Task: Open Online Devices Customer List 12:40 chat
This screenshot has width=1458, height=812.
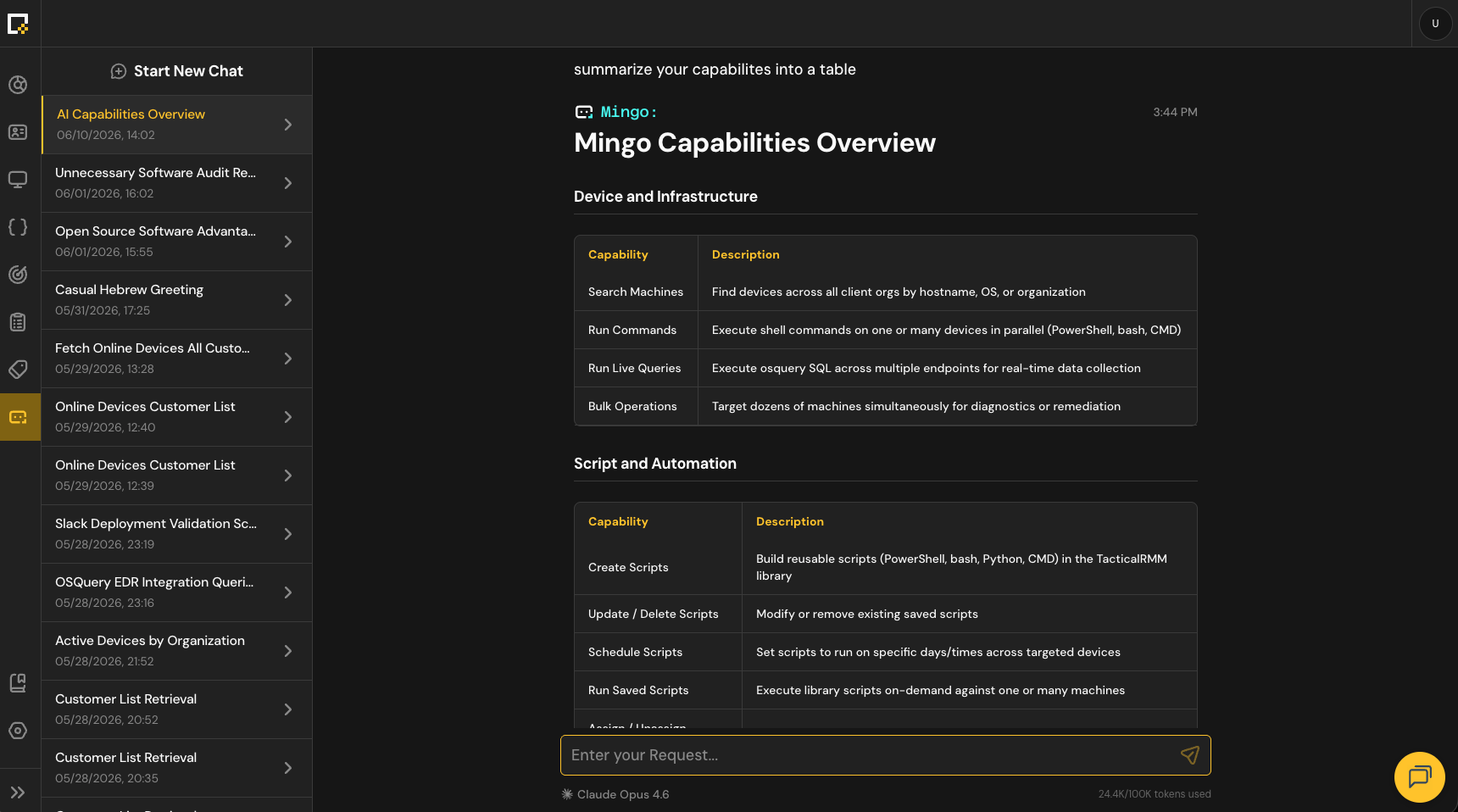Action: point(177,417)
